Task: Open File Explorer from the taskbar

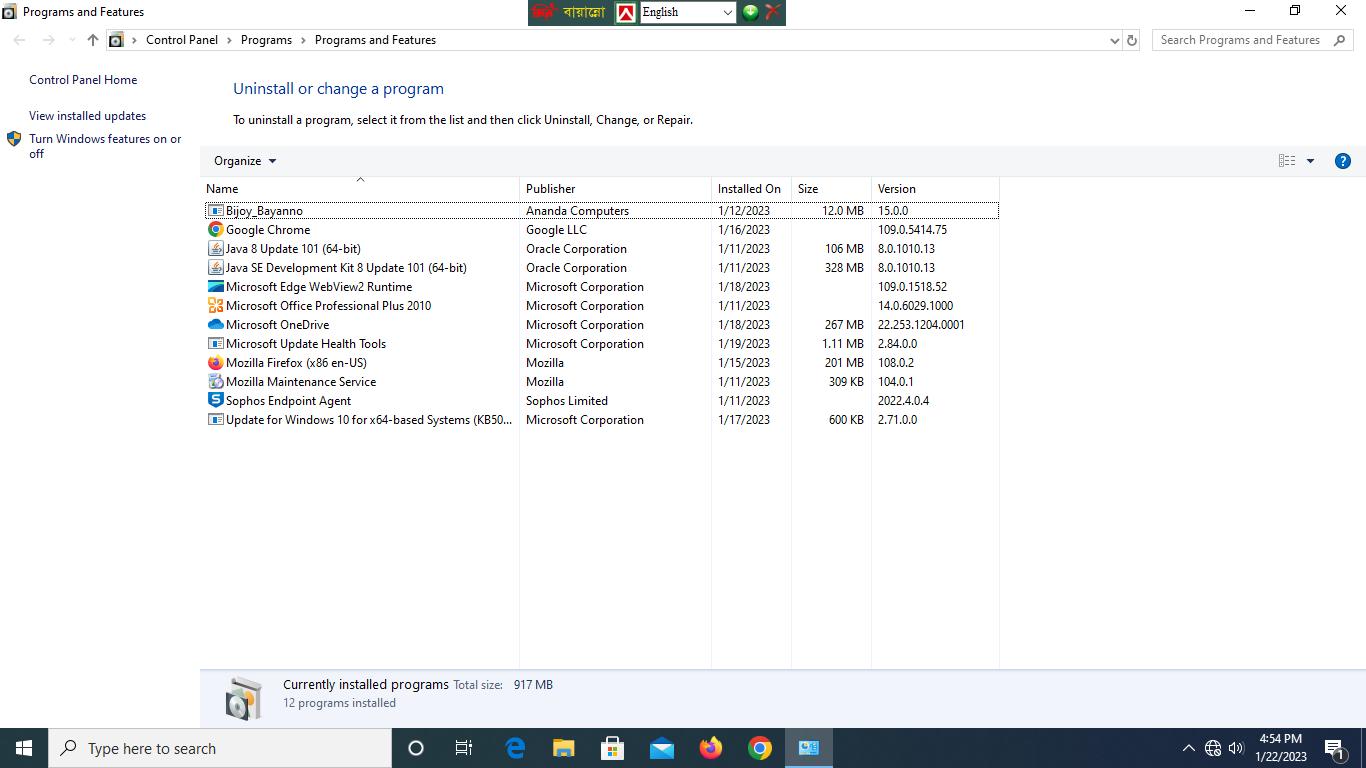Action: (x=564, y=748)
